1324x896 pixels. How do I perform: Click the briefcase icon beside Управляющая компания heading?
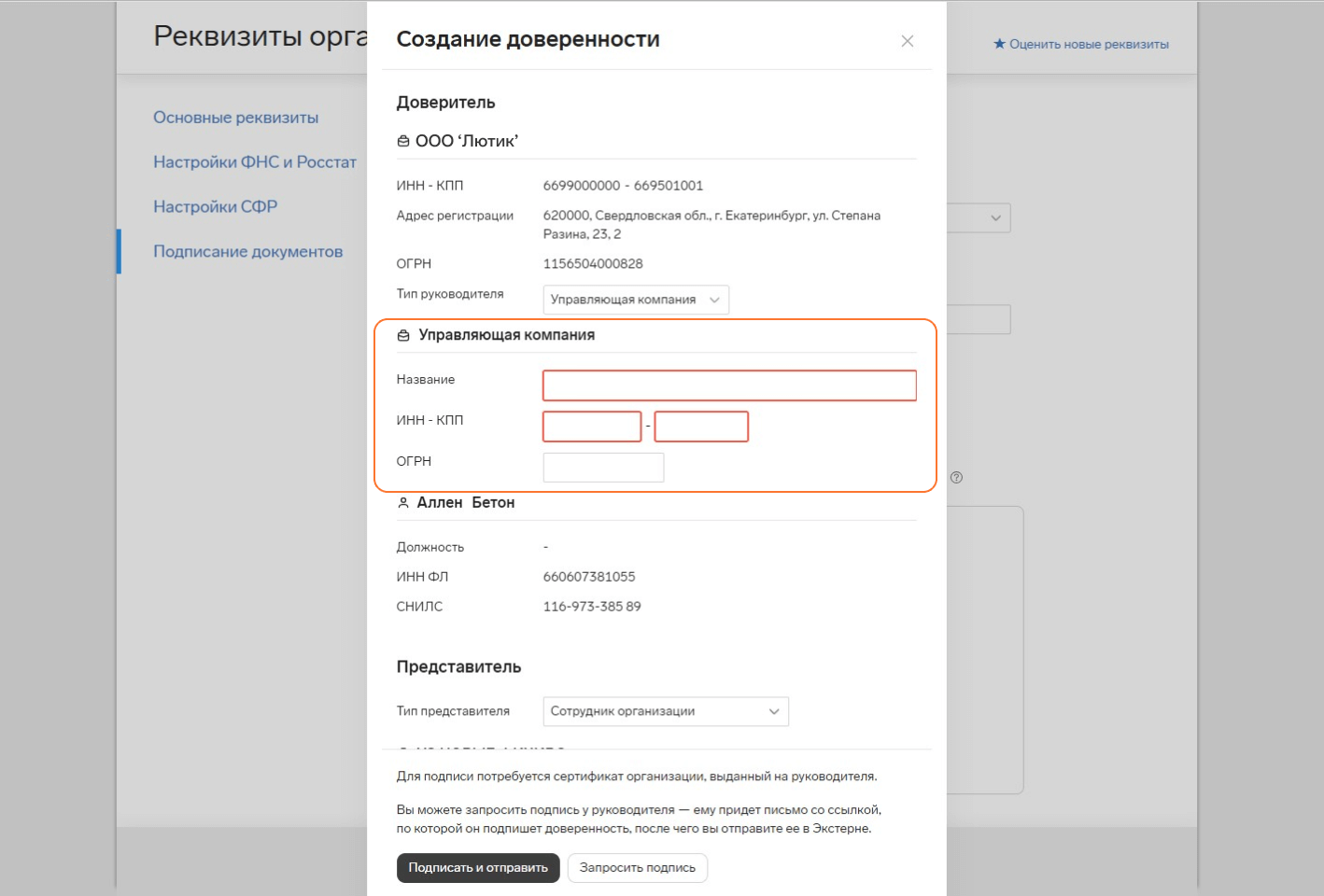tap(403, 336)
